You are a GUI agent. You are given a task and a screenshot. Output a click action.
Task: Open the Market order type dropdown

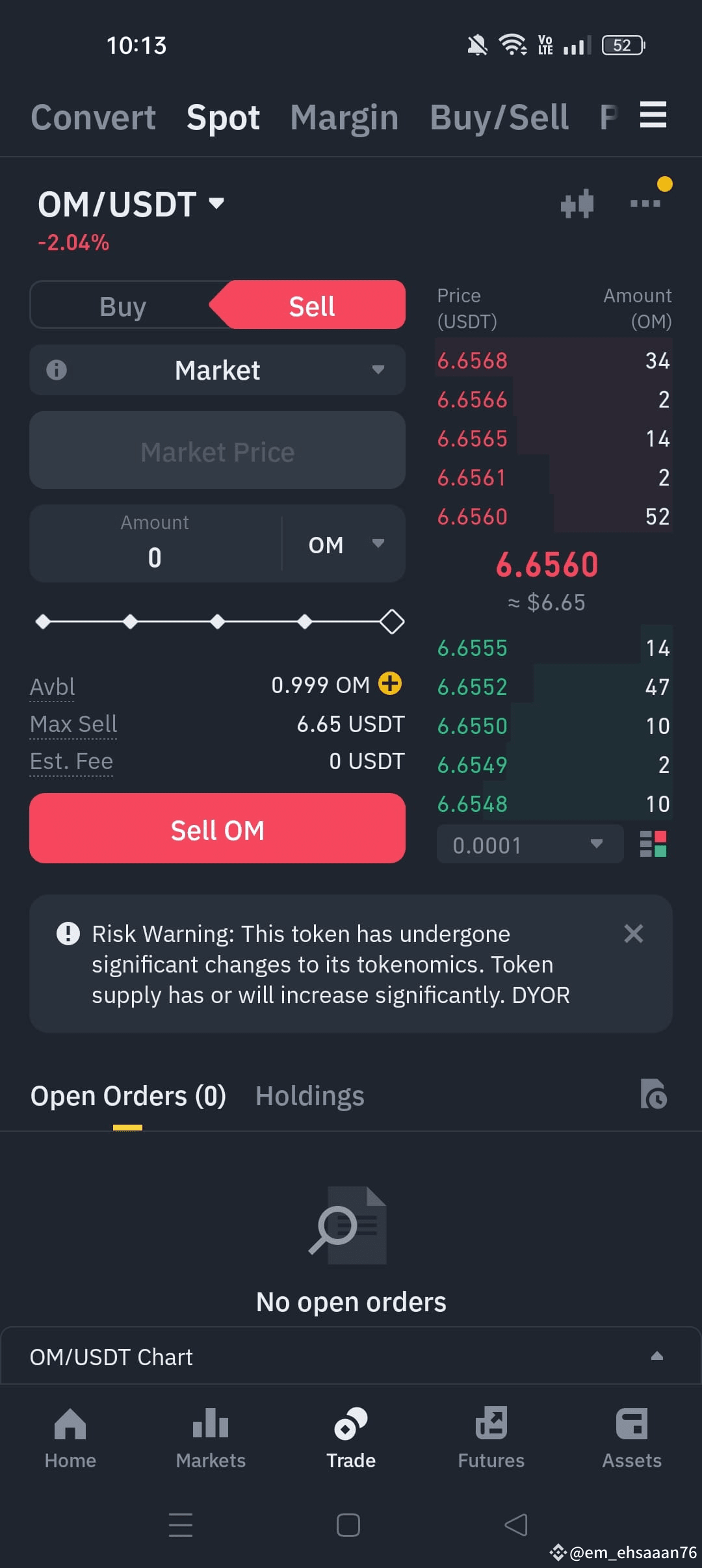(218, 370)
